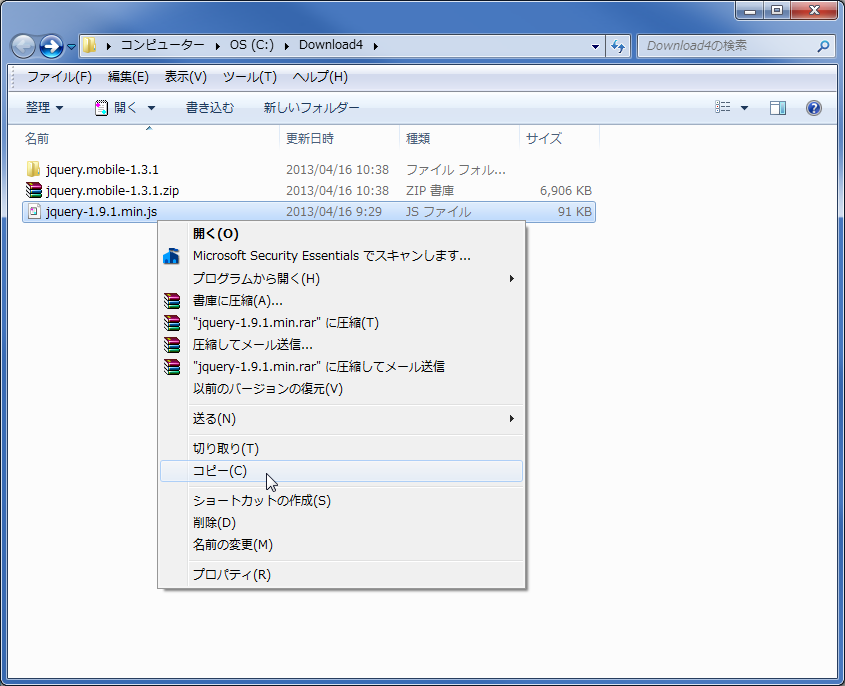Screen dimensions: 845x686
Task: Click WinRAR icon beside に圧縮してメール送信 entry
Action: click(172, 367)
